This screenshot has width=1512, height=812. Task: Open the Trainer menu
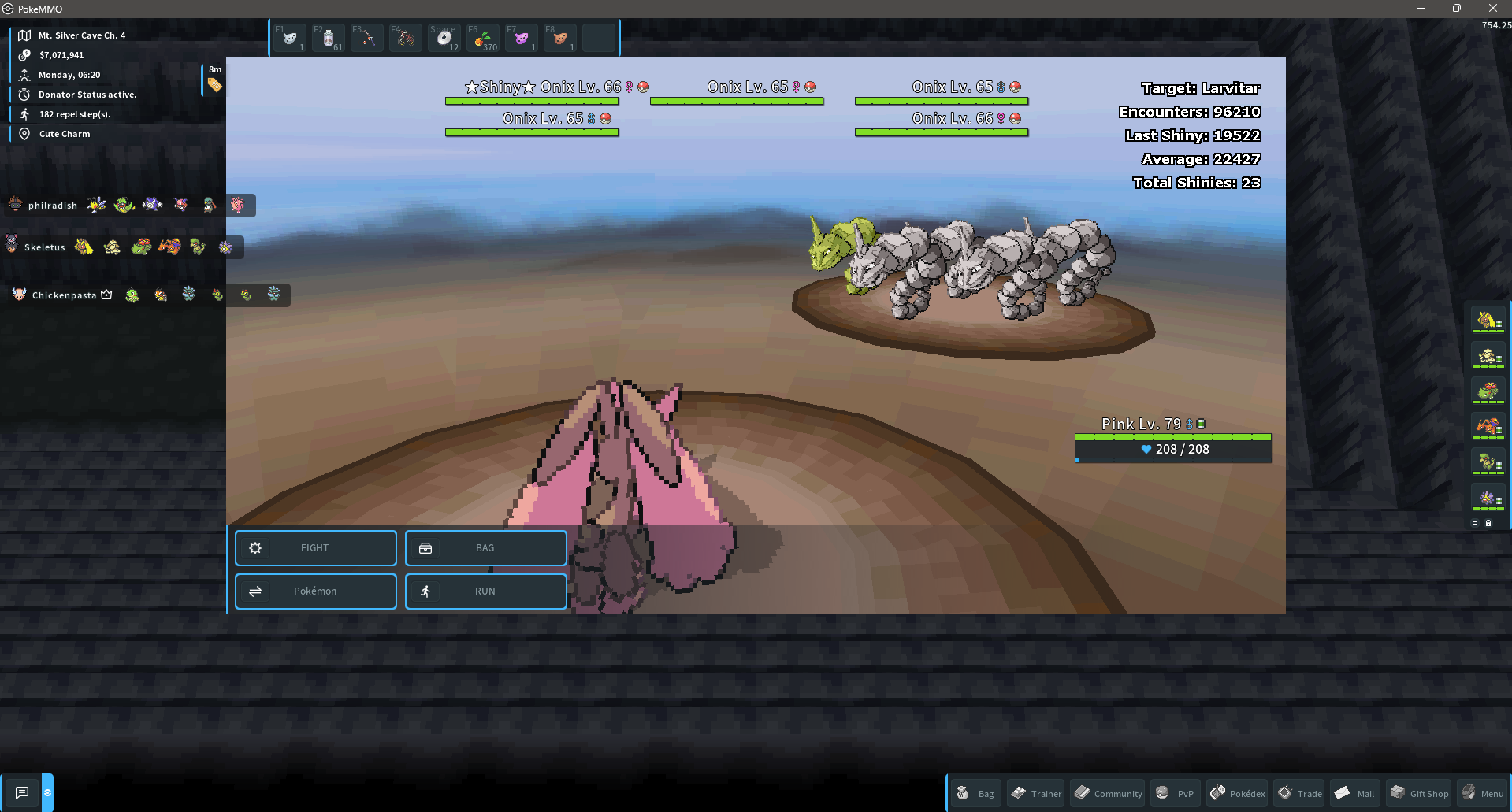pos(1036,793)
